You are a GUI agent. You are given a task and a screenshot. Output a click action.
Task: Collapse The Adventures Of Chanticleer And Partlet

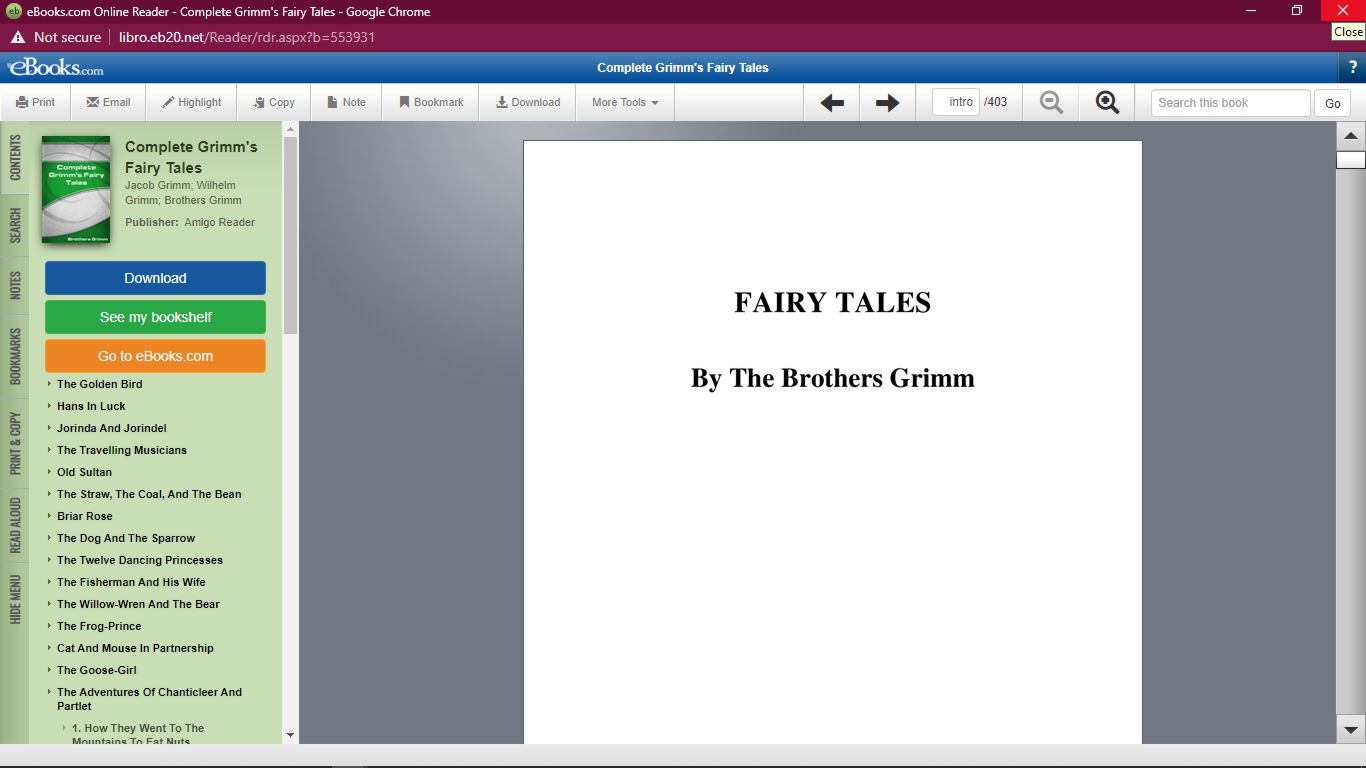(49, 692)
